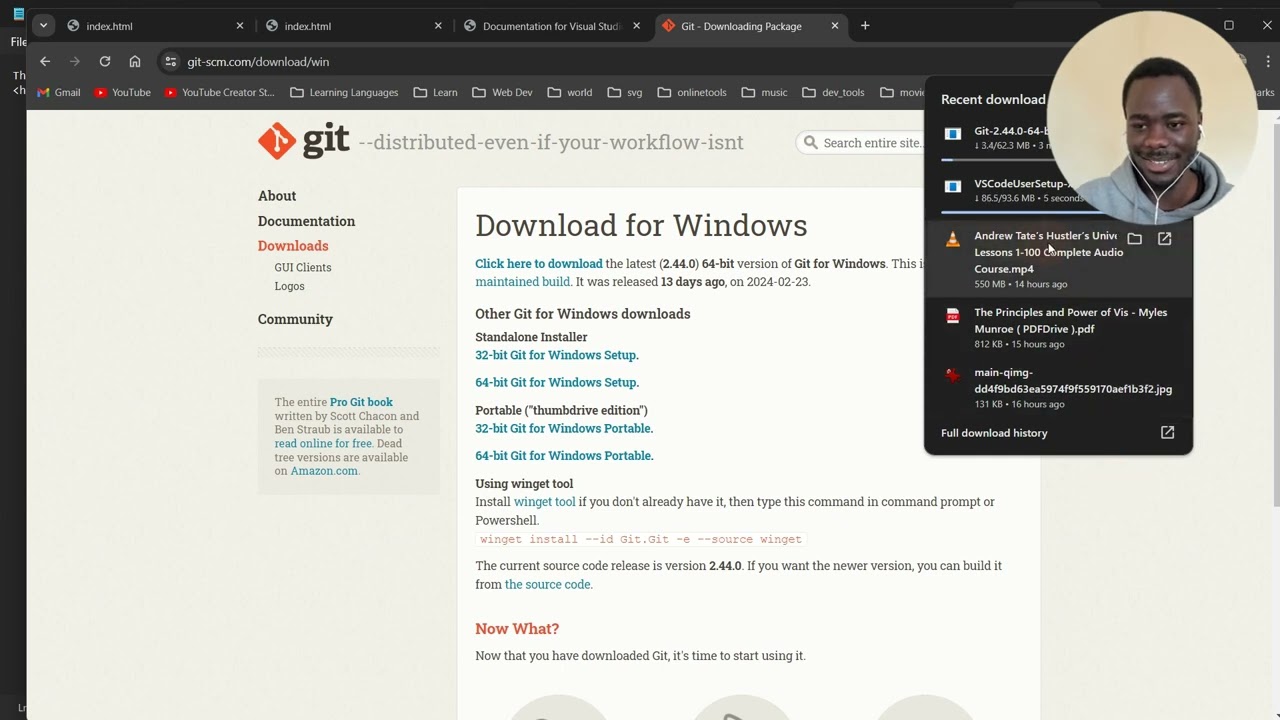
Task: Click the browser forward arrow
Action: tap(74, 61)
